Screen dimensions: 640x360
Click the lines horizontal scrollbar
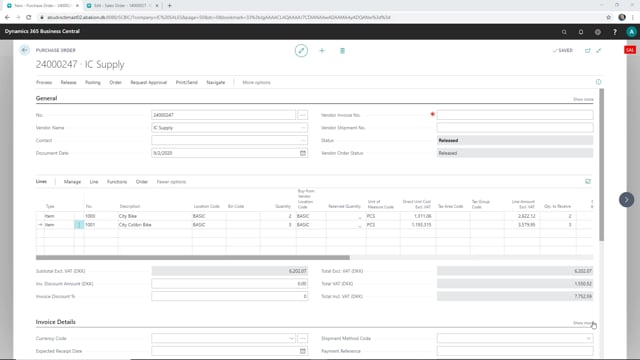click(193, 258)
